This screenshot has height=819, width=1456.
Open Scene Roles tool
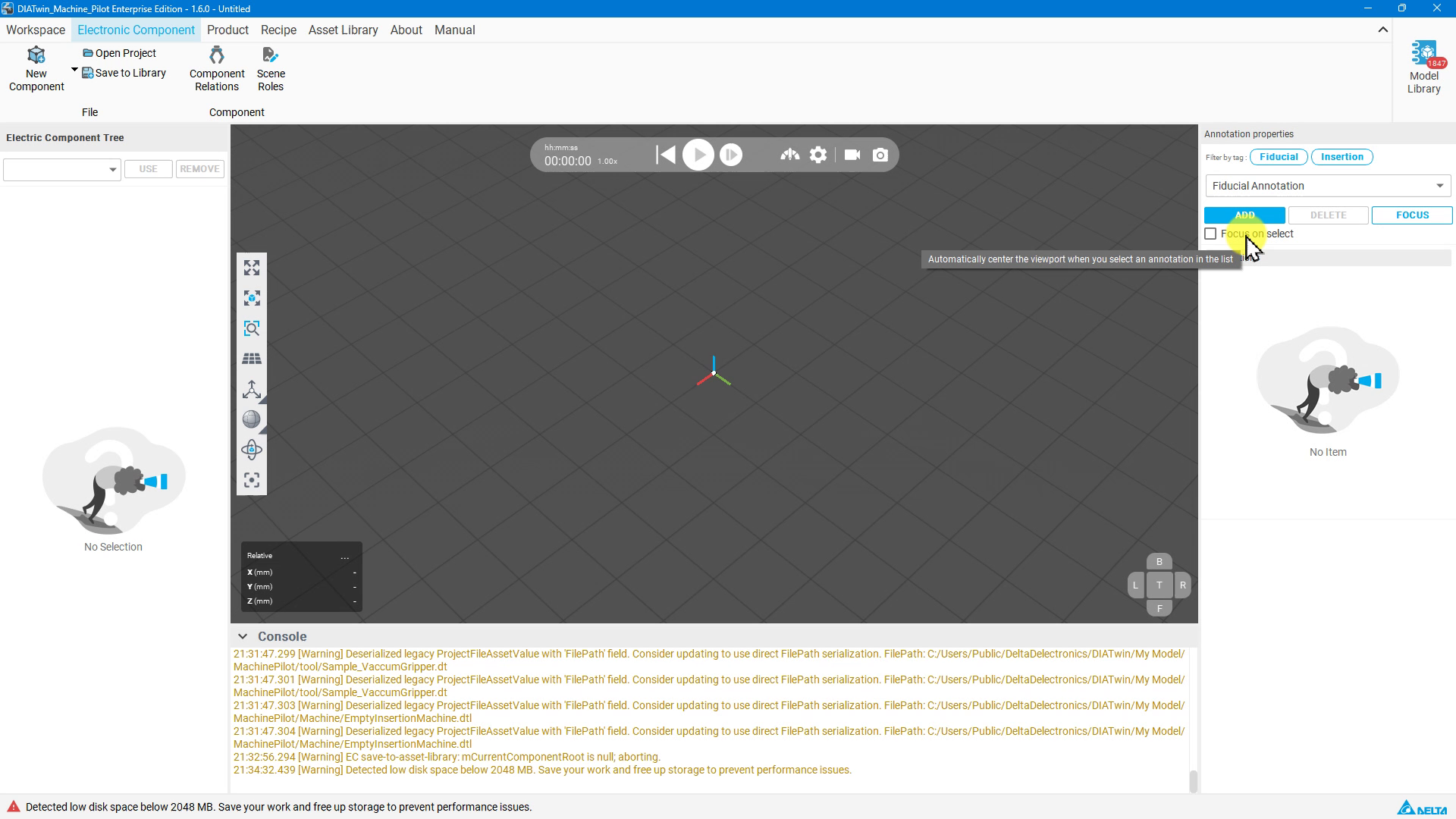[x=271, y=69]
